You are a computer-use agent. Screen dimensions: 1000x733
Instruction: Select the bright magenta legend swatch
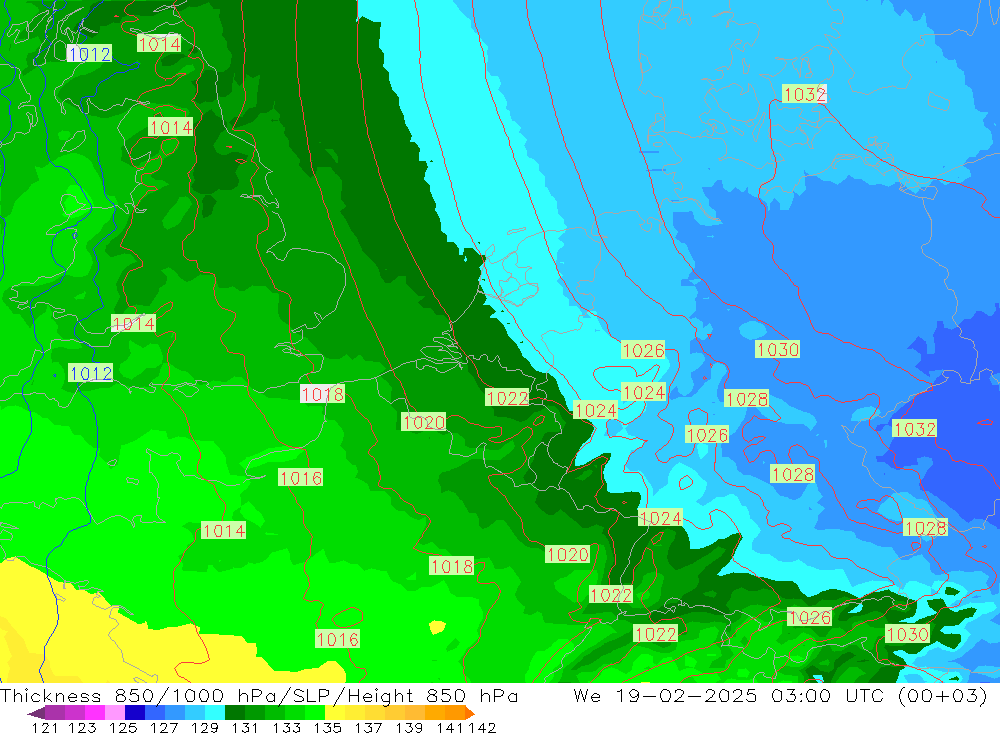(x=94, y=713)
